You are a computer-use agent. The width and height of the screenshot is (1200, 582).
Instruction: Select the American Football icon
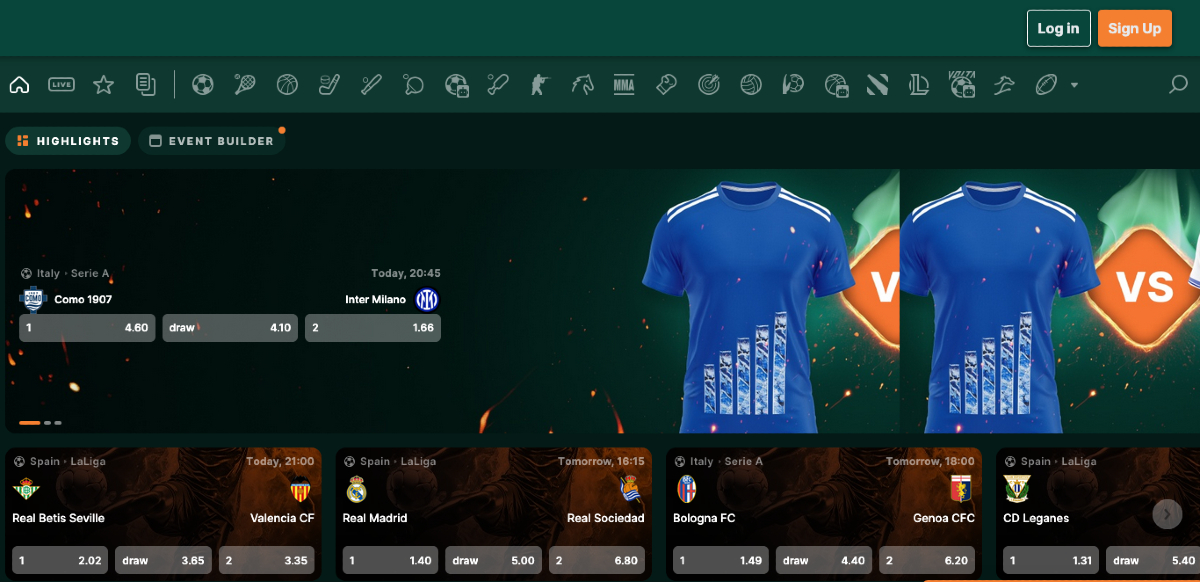[1046, 85]
